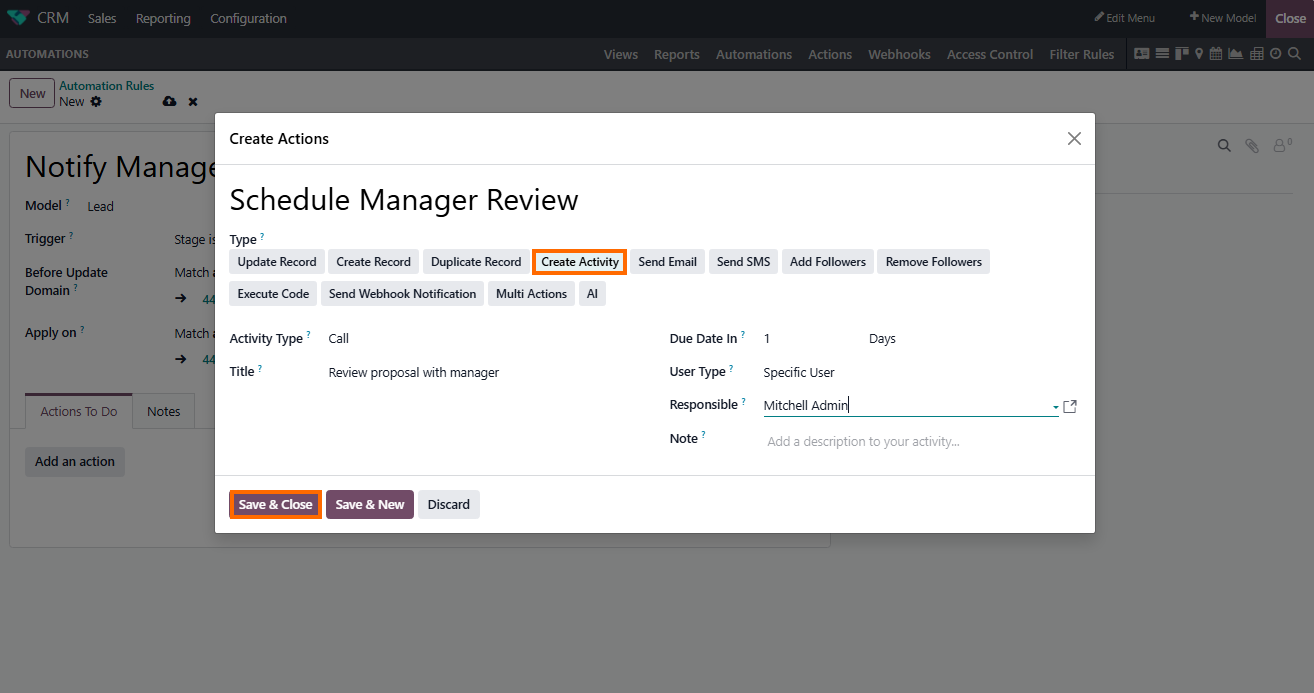Click the Note description field

919,441
